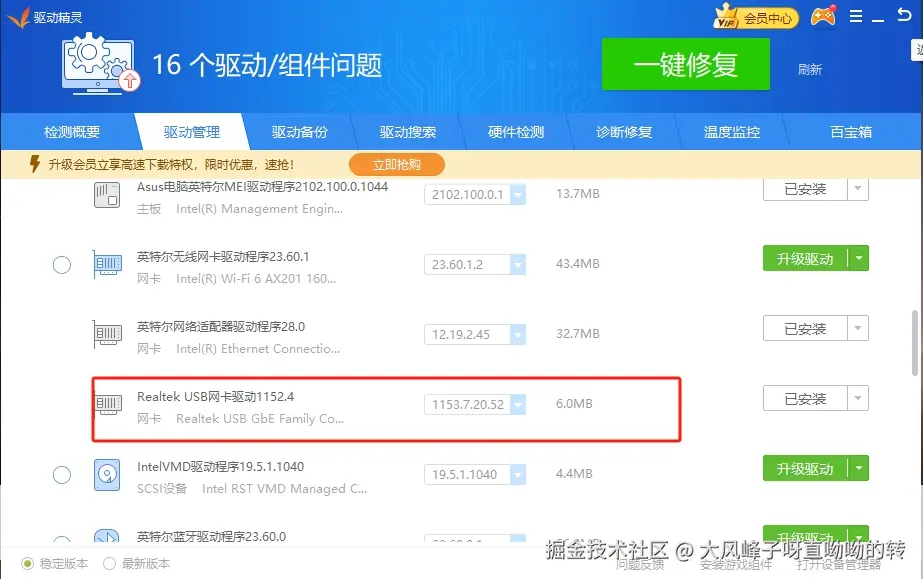Click the 立即抢购 promotion button

(x=396, y=164)
